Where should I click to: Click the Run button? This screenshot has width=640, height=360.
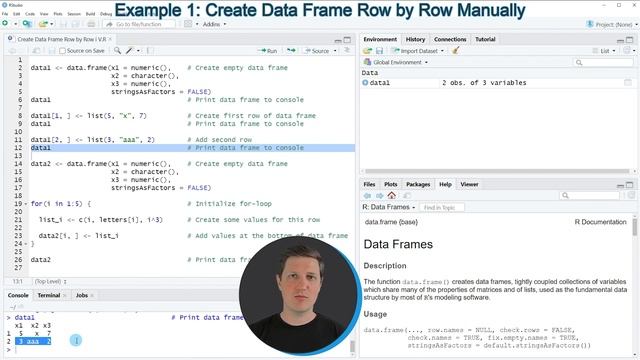point(267,51)
